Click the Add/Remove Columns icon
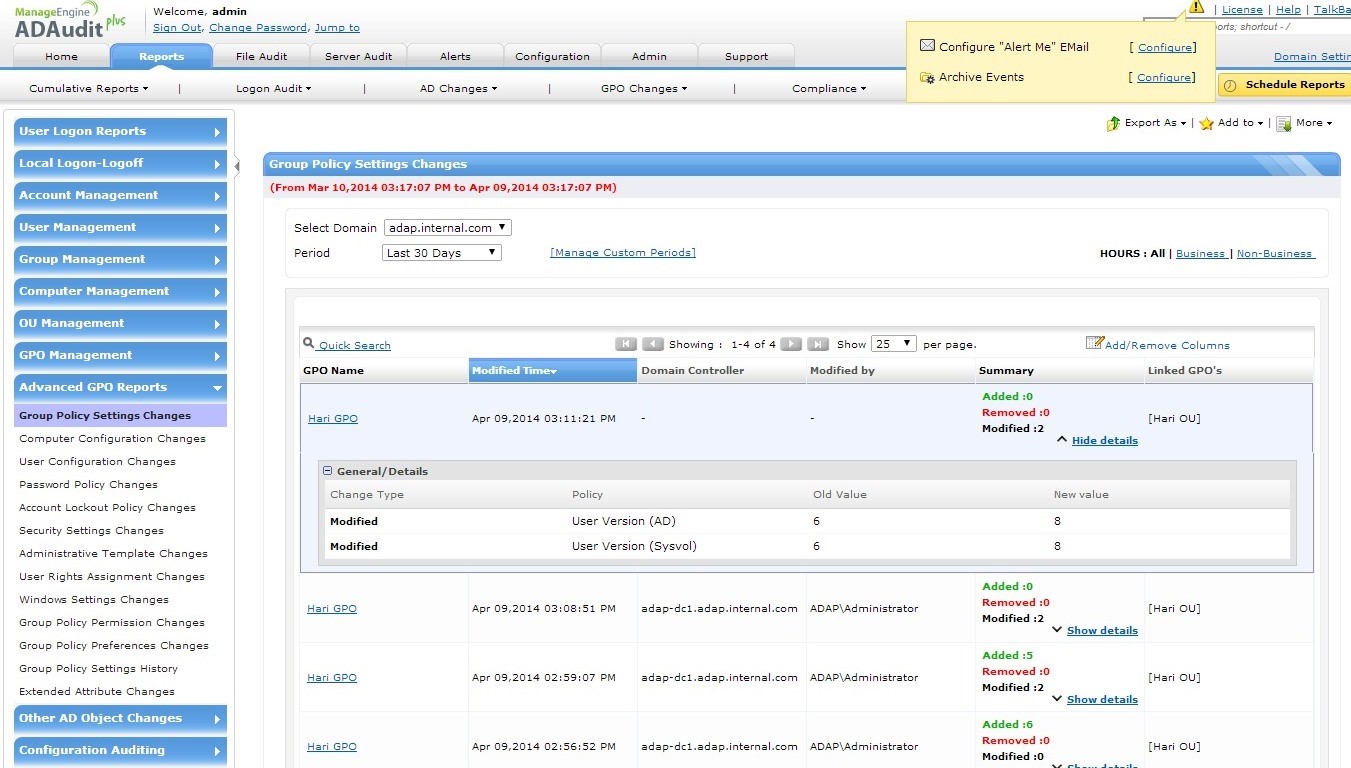The width and height of the screenshot is (1351, 768). [x=1094, y=343]
